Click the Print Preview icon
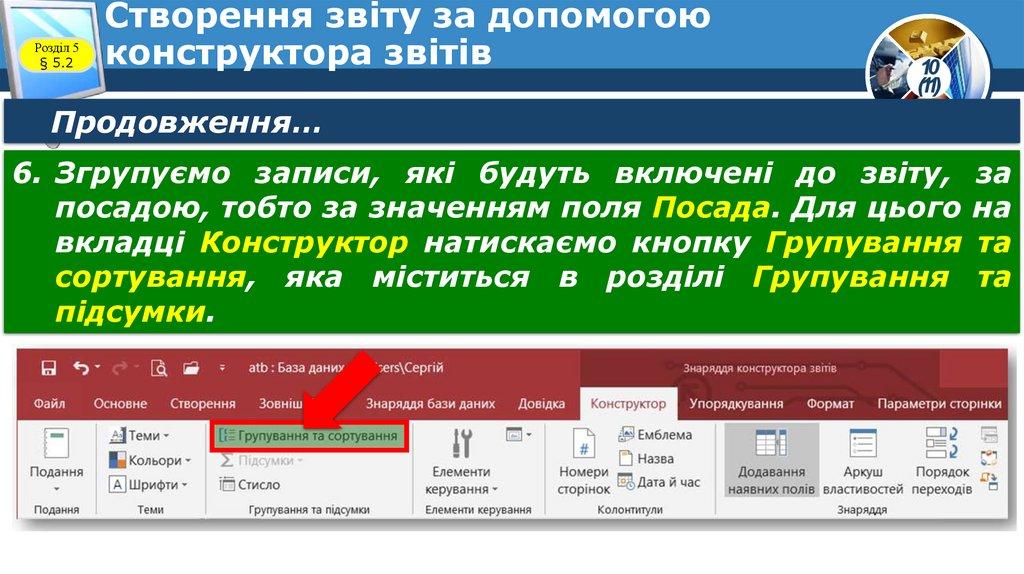 tap(158, 369)
